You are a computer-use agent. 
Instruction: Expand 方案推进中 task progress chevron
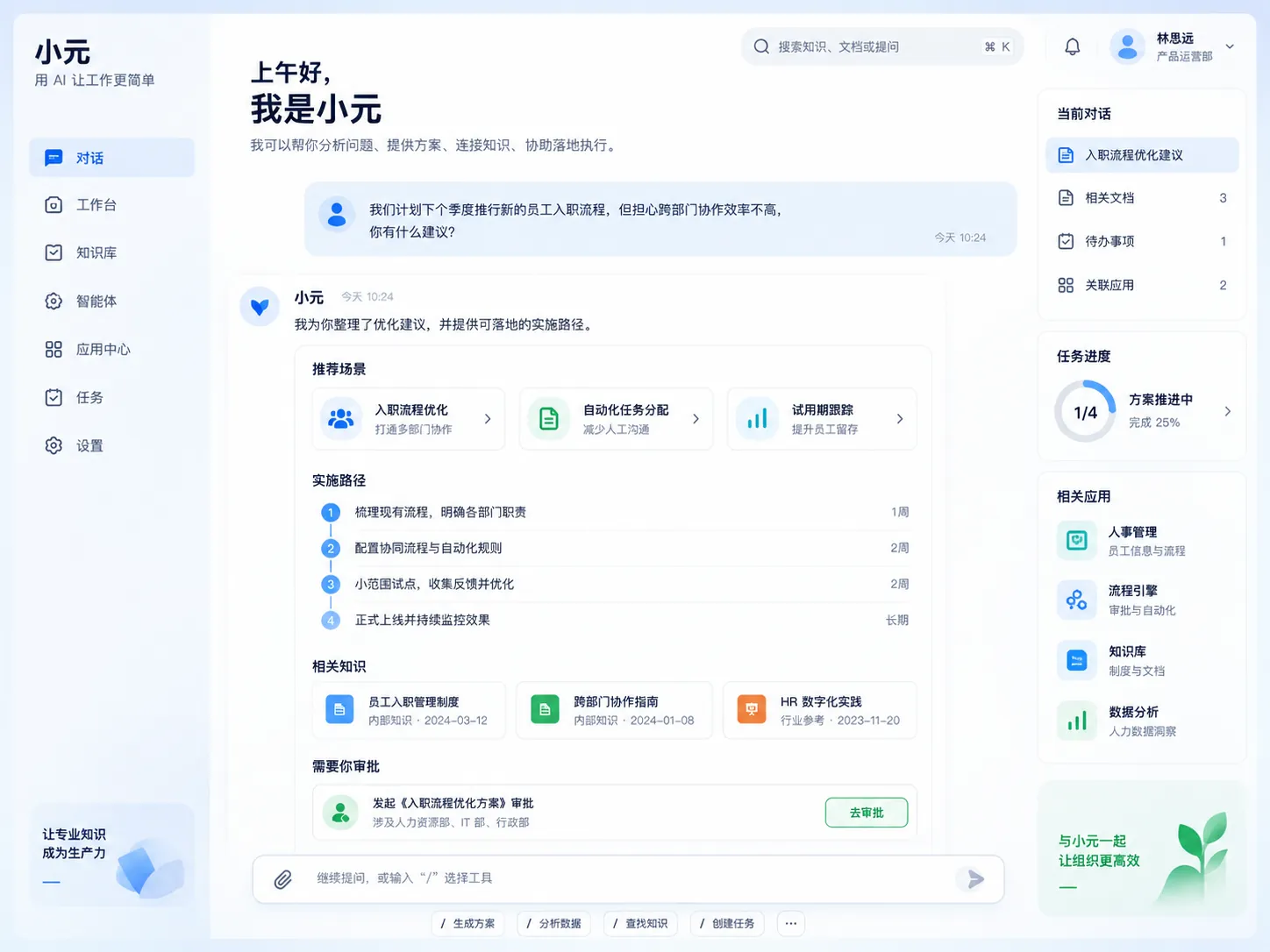[x=1227, y=411]
